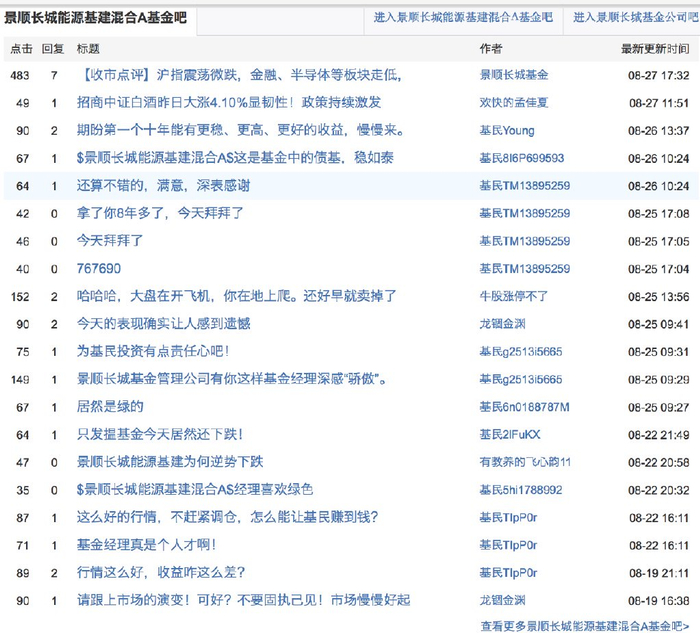Open author profile 有教养的飞心韵11
Screen dimensions: 700x633
[525, 462]
